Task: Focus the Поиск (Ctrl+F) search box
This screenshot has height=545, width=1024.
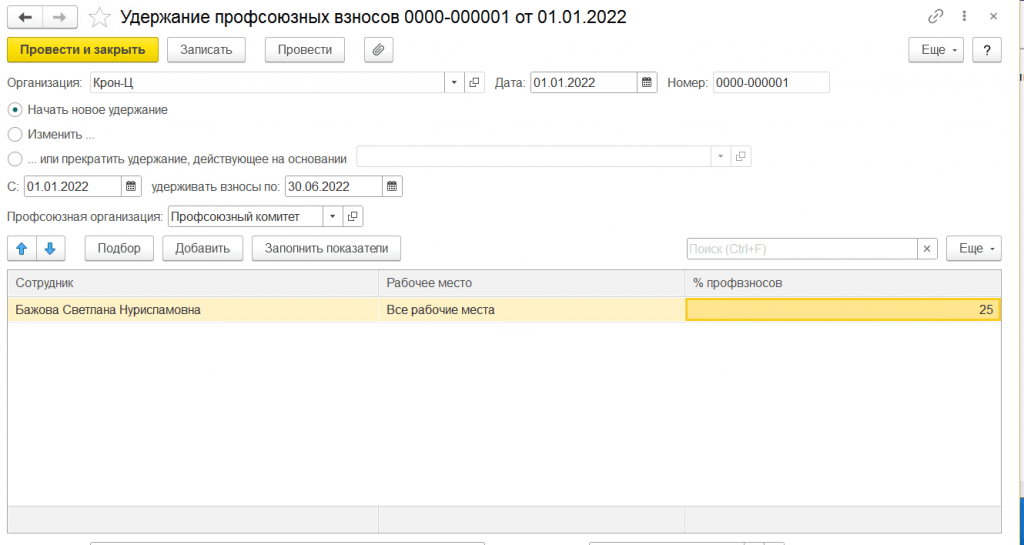Action: 802,249
